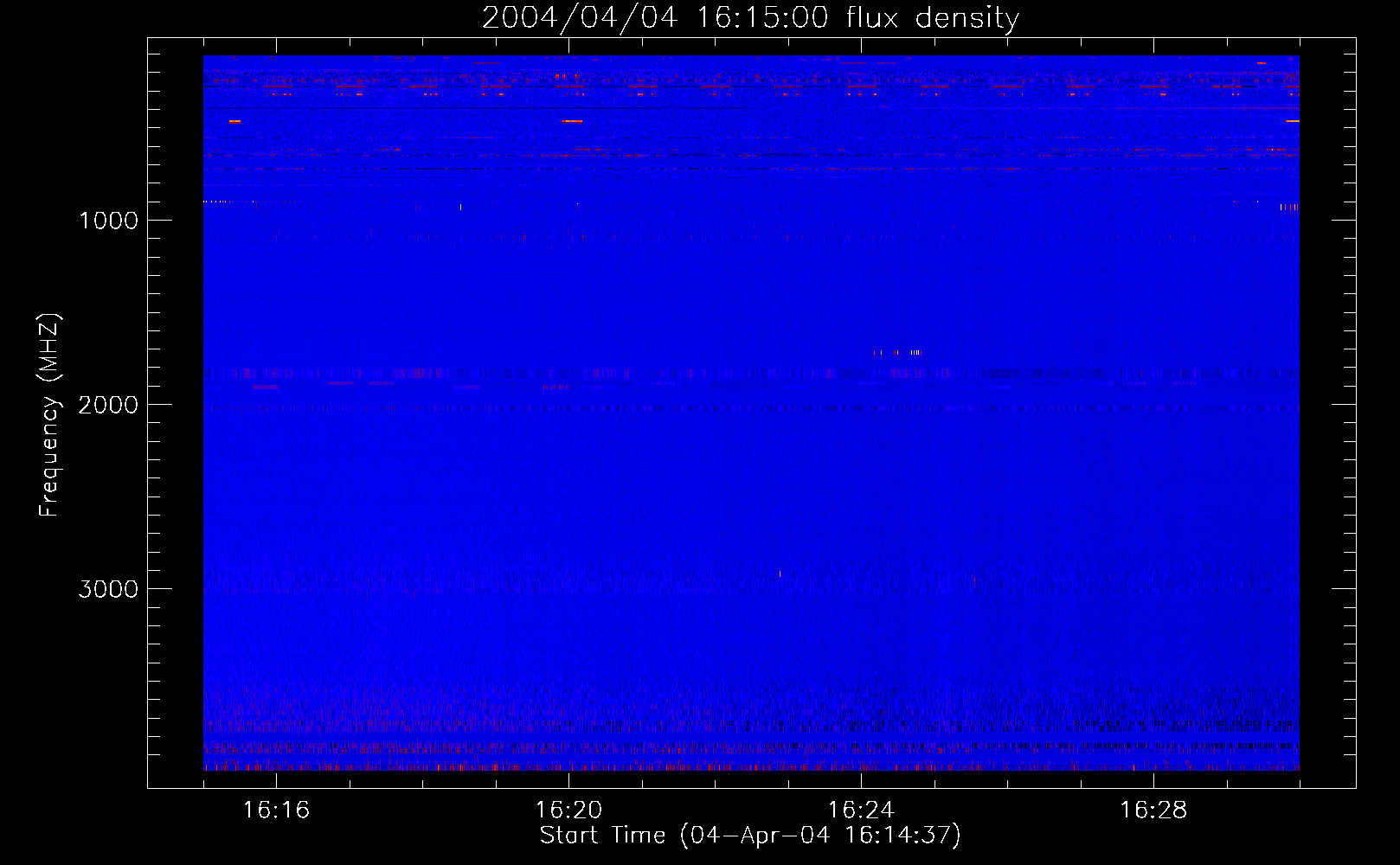Select the 16:24 time axis label
This screenshot has width=1400, height=865.
861,811
